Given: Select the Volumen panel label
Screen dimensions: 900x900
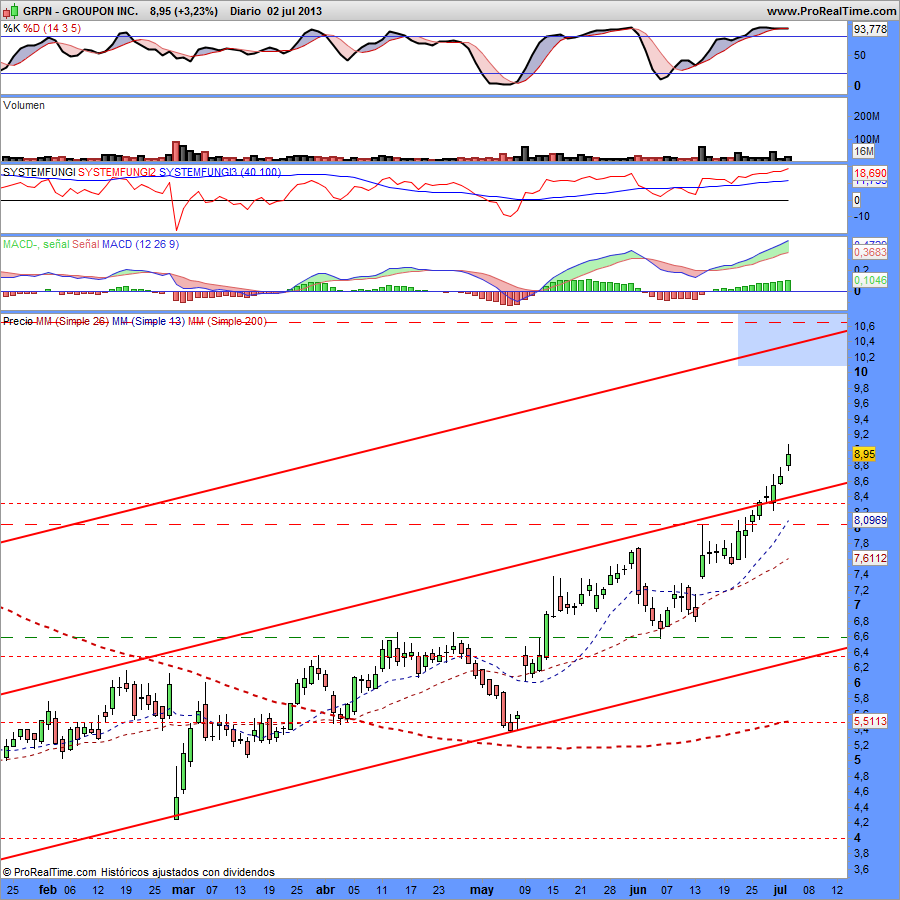Looking at the screenshot, I should click(24, 105).
